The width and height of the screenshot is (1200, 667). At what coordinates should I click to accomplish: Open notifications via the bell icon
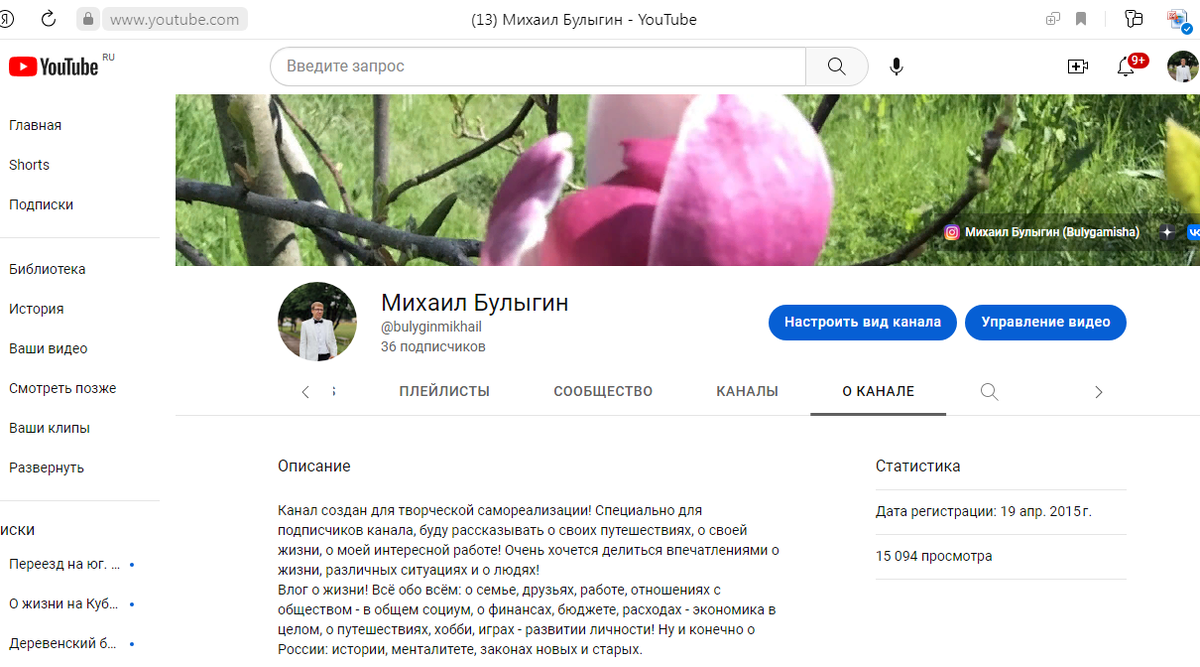coord(1127,67)
